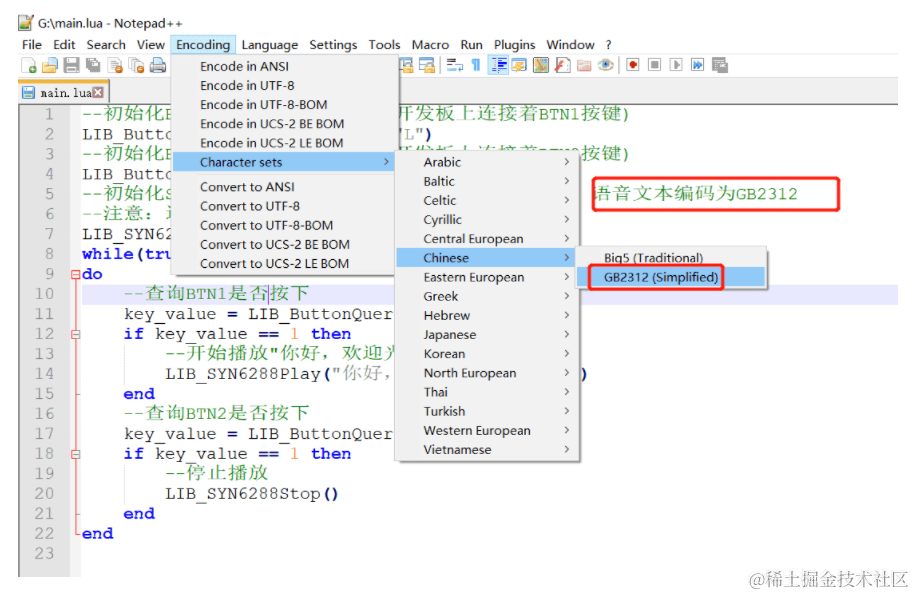Open the Window menu
This screenshot has width=915, height=596.
pyautogui.click(x=570, y=45)
